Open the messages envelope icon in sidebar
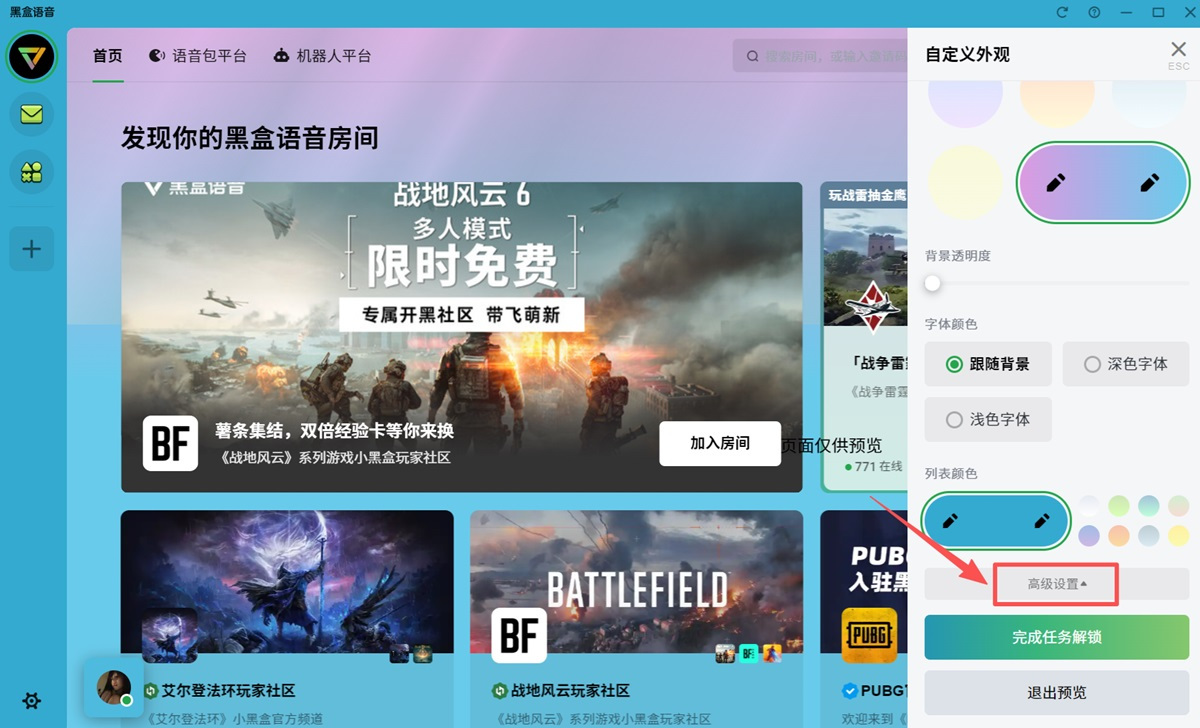This screenshot has width=1200, height=728. [31, 114]
